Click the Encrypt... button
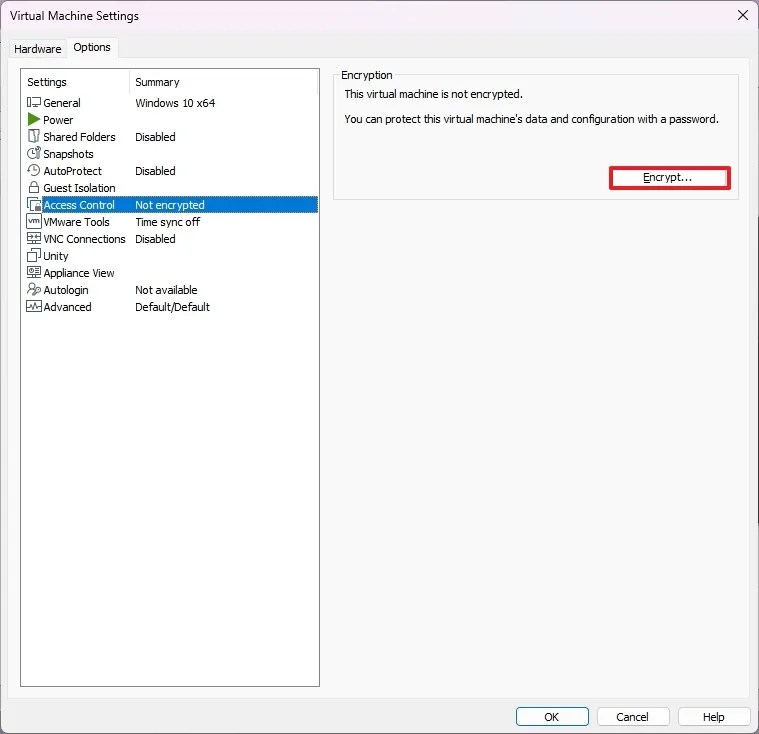The image size is (759, 734). [669, 178]
